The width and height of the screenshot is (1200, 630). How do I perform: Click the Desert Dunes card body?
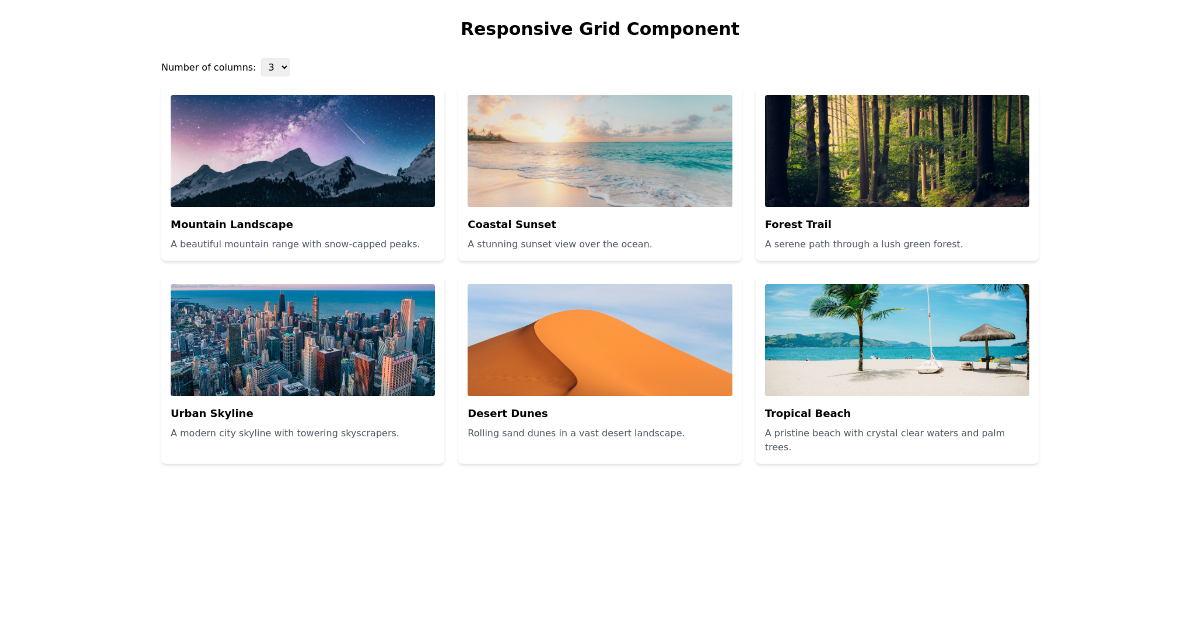click(x=599, y=423)
